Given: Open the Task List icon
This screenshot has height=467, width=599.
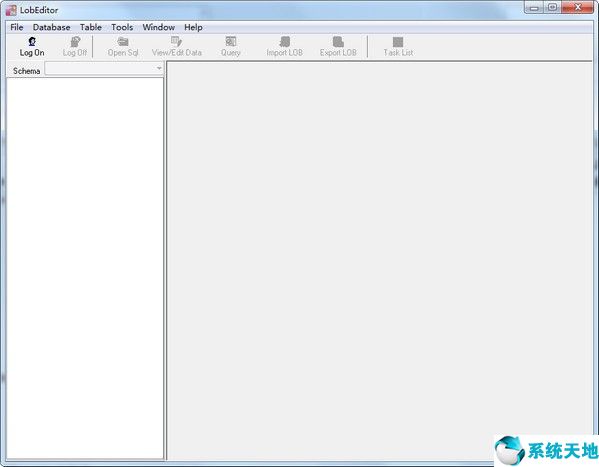Looking at the screenshot, I should click(398, 42).
